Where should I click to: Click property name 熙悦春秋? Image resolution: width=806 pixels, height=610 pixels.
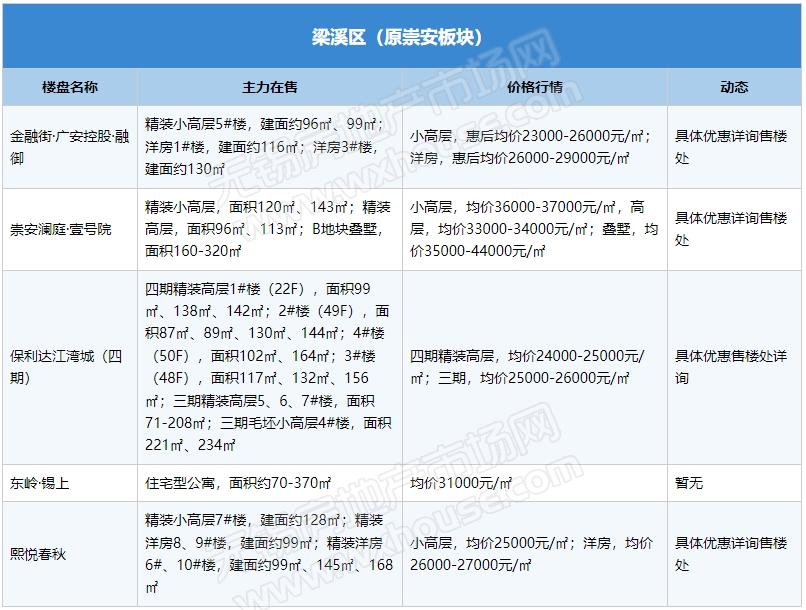click(38, 554)
